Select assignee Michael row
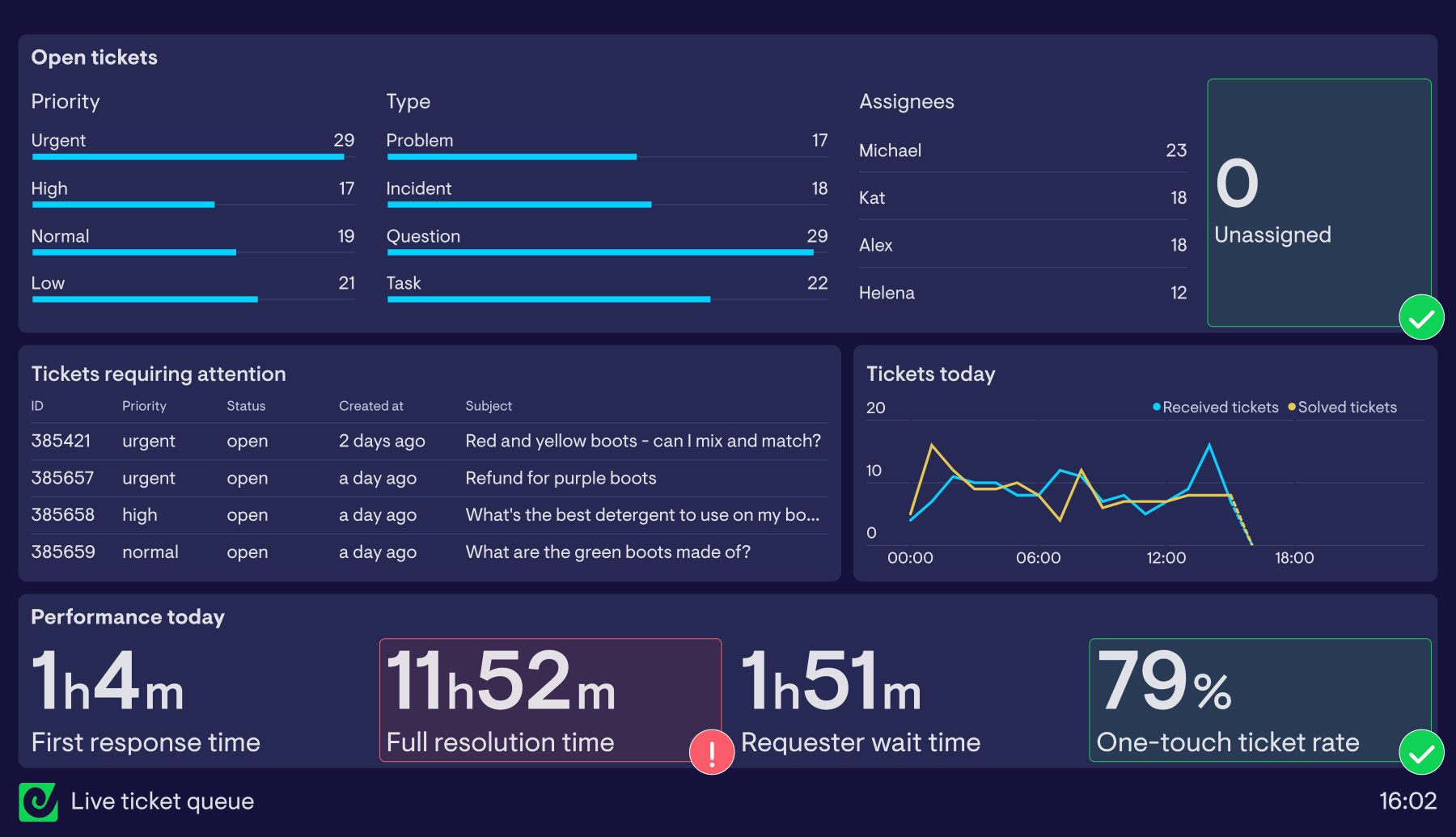 click(x=1022, y=150)
